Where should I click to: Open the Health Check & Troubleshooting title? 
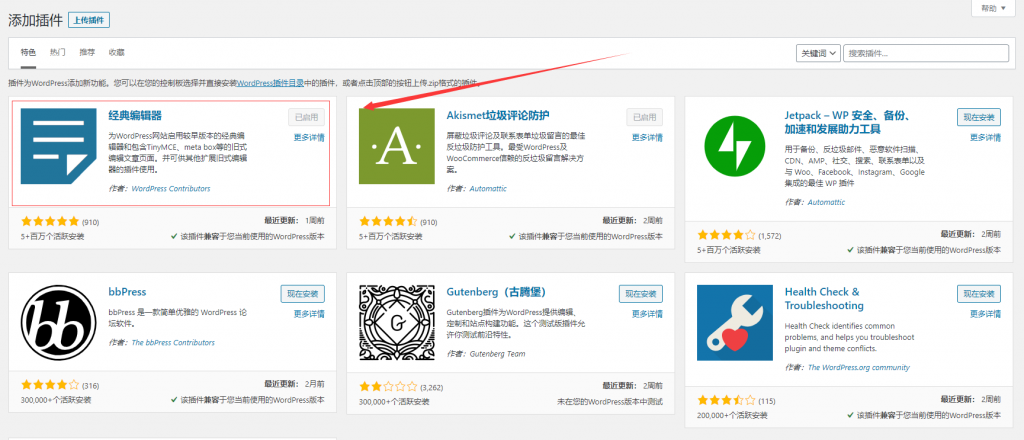coord(824,298)
